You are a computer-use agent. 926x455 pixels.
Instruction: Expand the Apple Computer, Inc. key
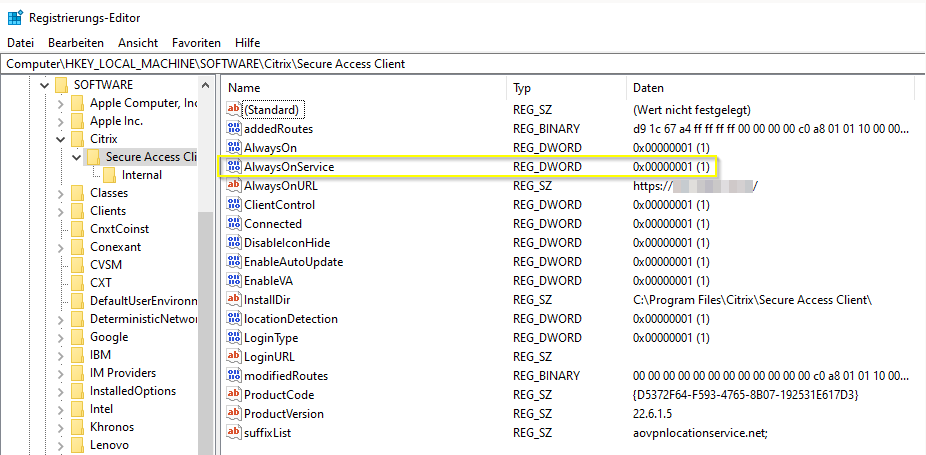[x=60, y=103]
